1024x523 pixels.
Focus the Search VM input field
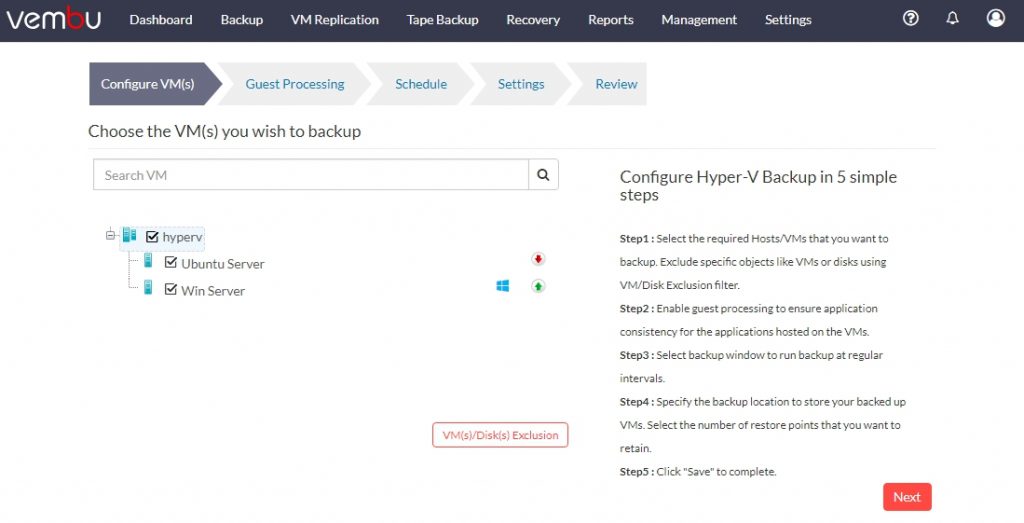click(311, 175)
